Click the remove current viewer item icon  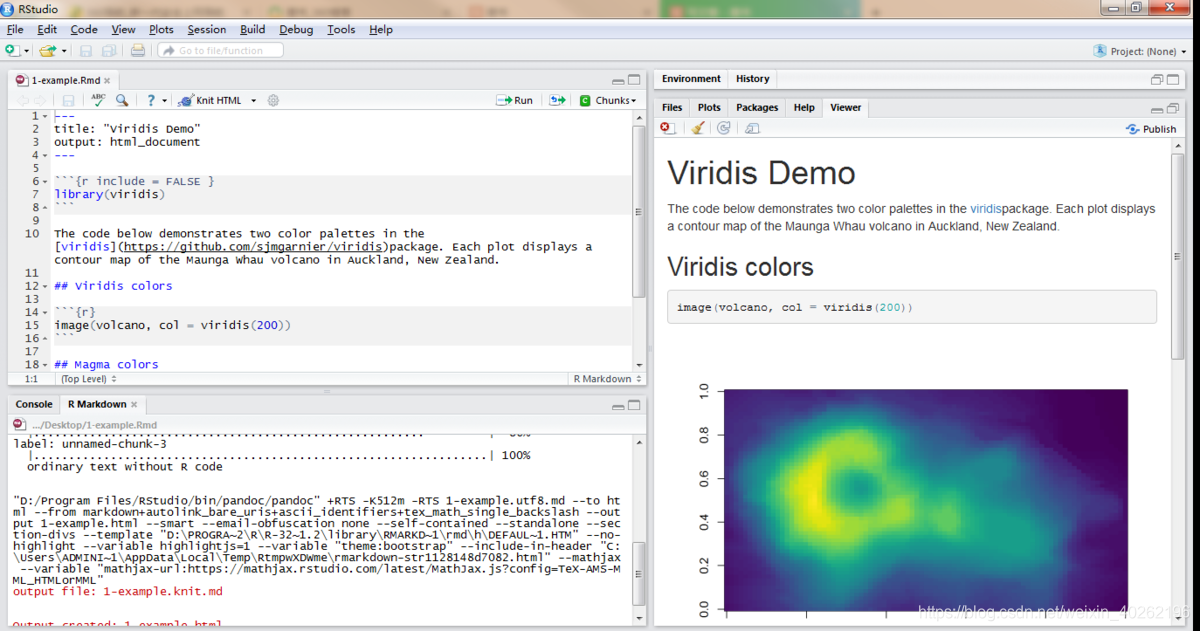(668, 128)
